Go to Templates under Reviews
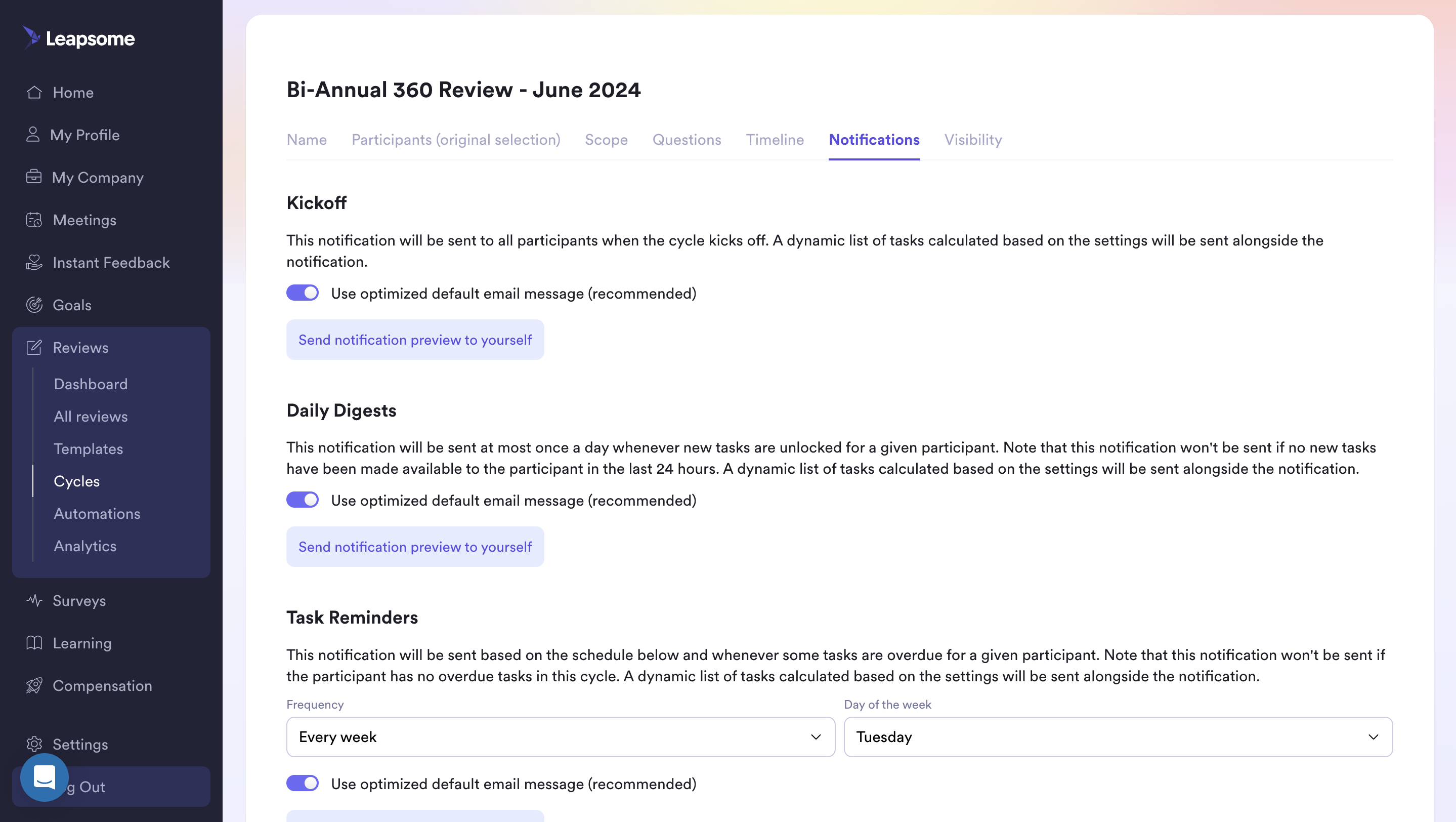The height and width of the screenshot is (822, 1456). click(x=88, y=449)
